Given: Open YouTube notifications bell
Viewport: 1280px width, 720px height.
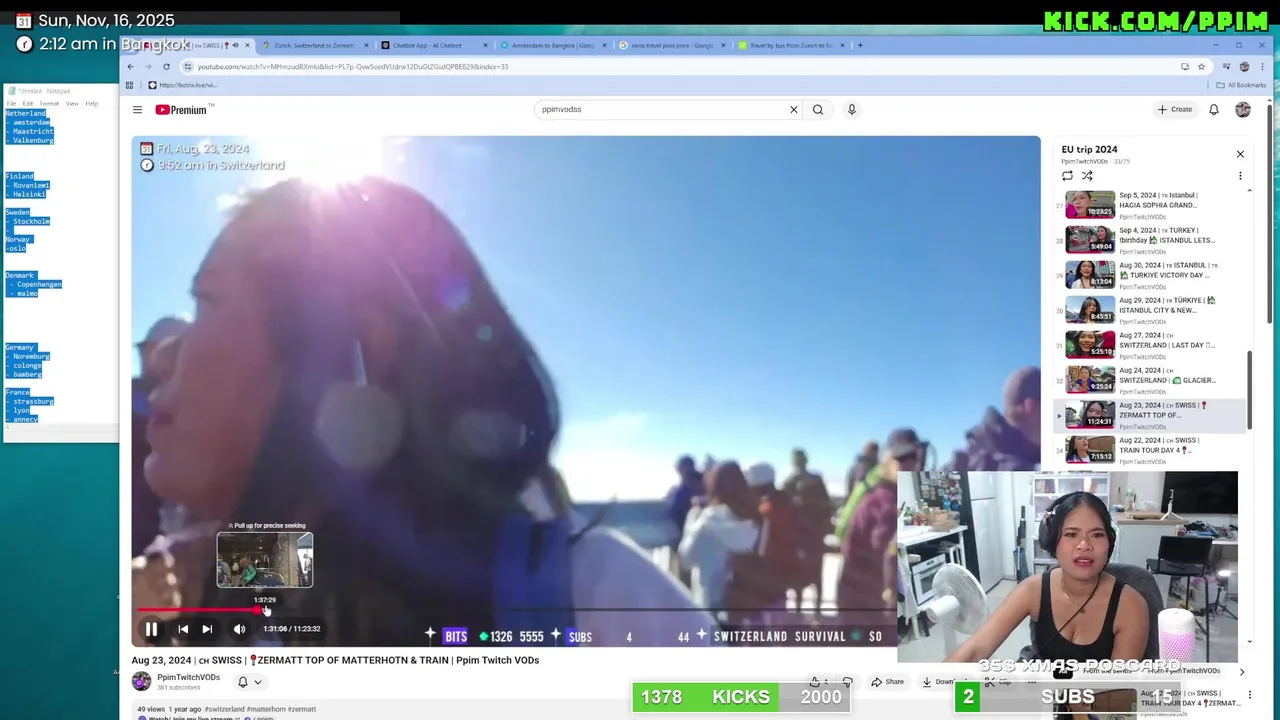Looking at the screenshot, I should (x=1214, y=110).
